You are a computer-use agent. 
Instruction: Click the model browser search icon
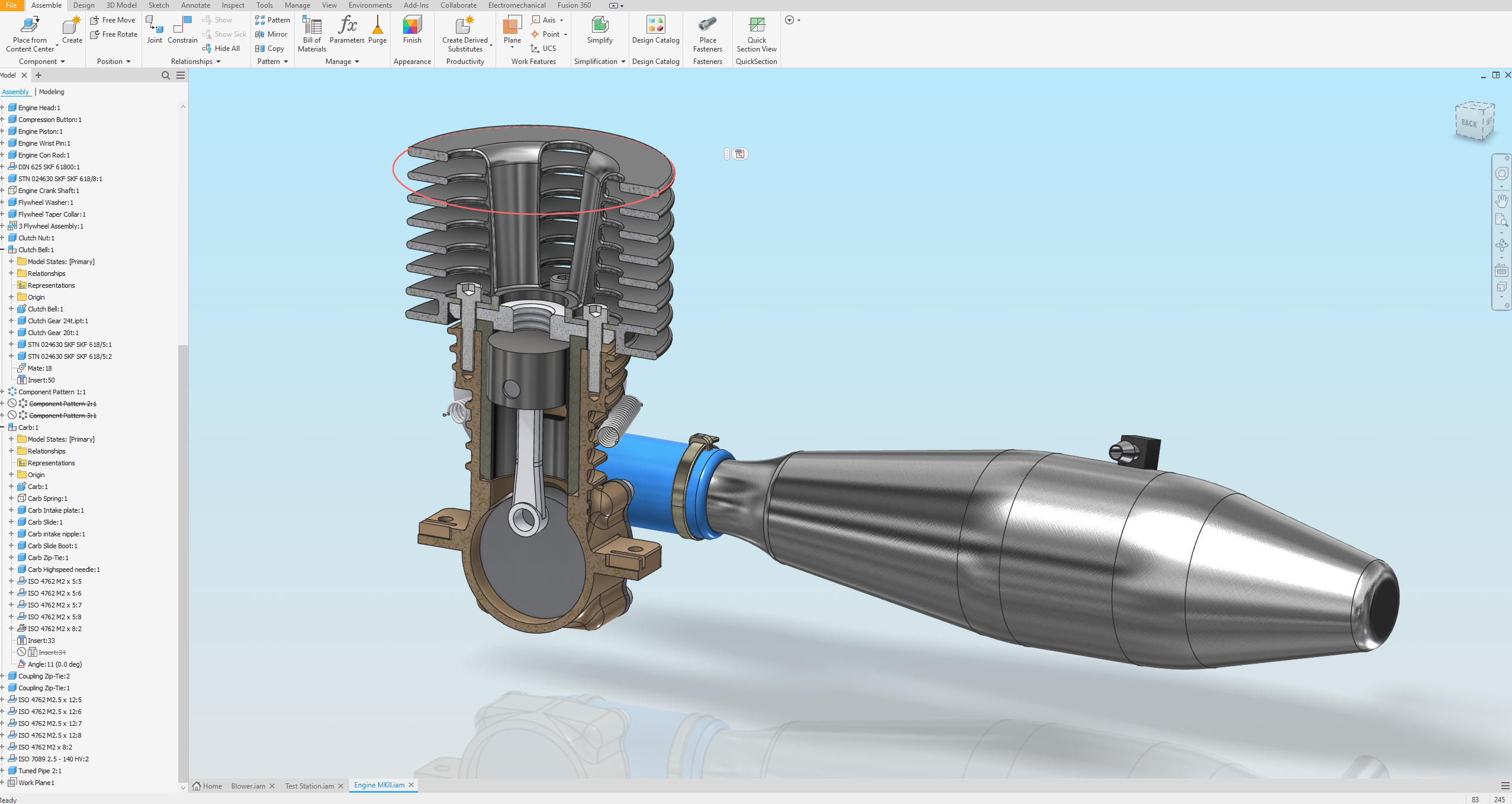tap(166, 75)
